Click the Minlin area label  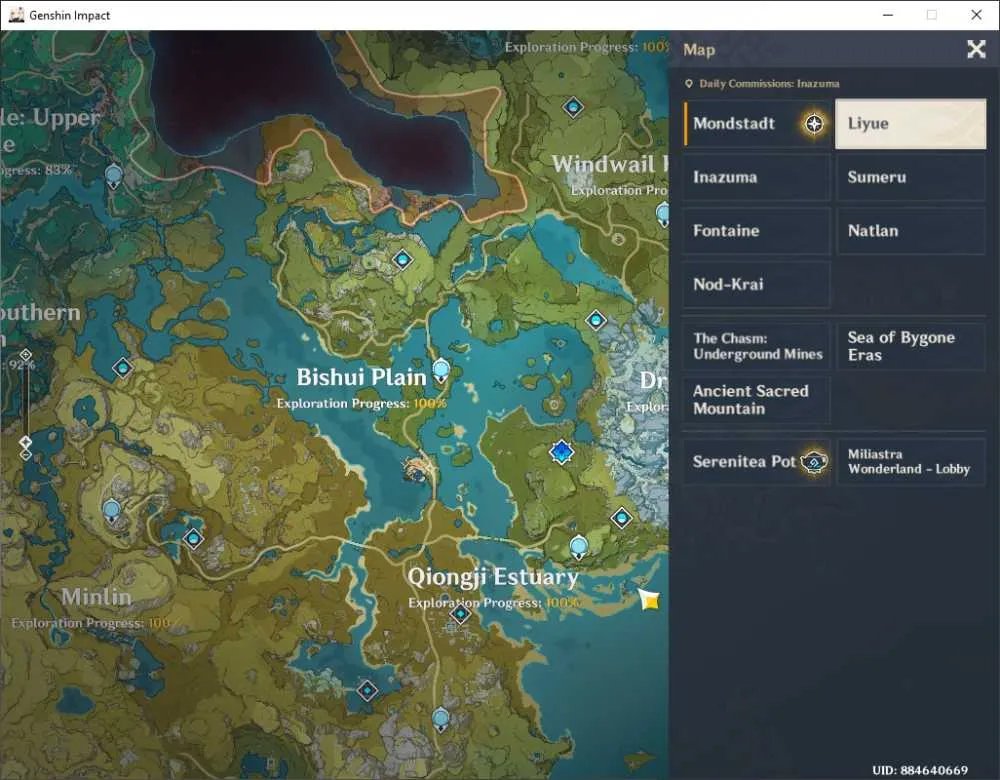click(x=96, y=597)
